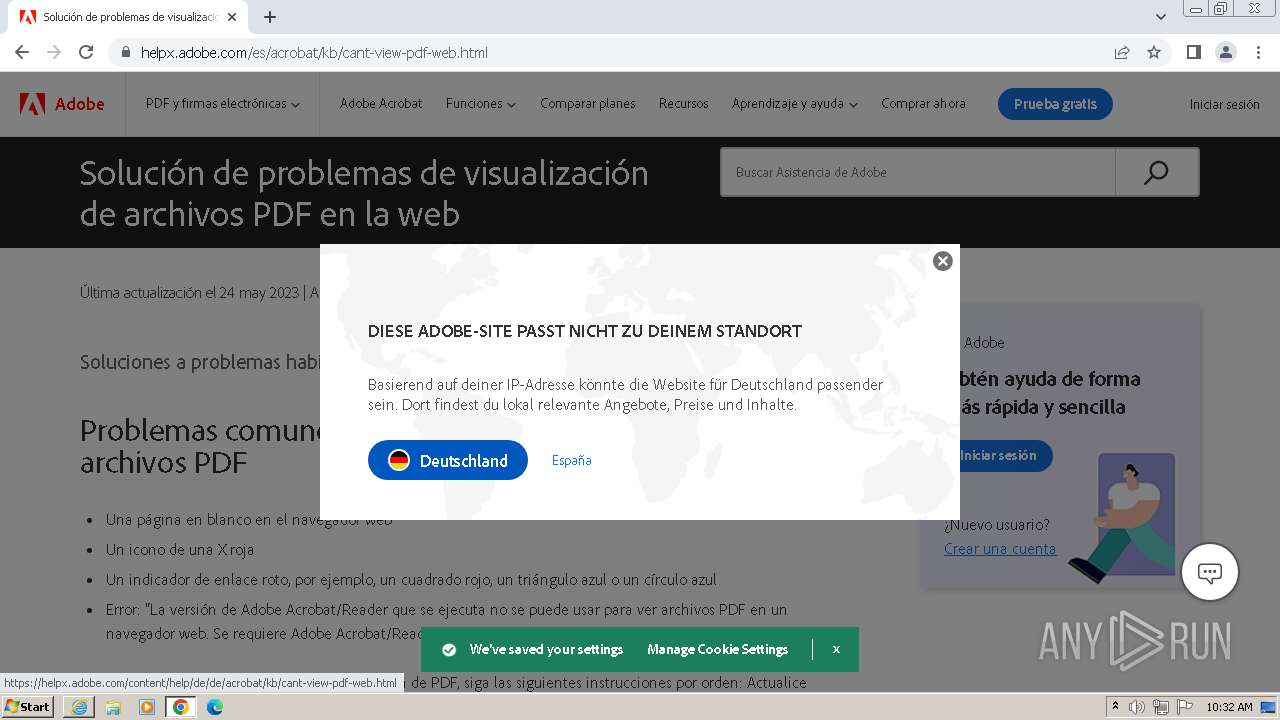Expand the Funciones dropdown
The image size is (1280, 720).
pos(481,104)
